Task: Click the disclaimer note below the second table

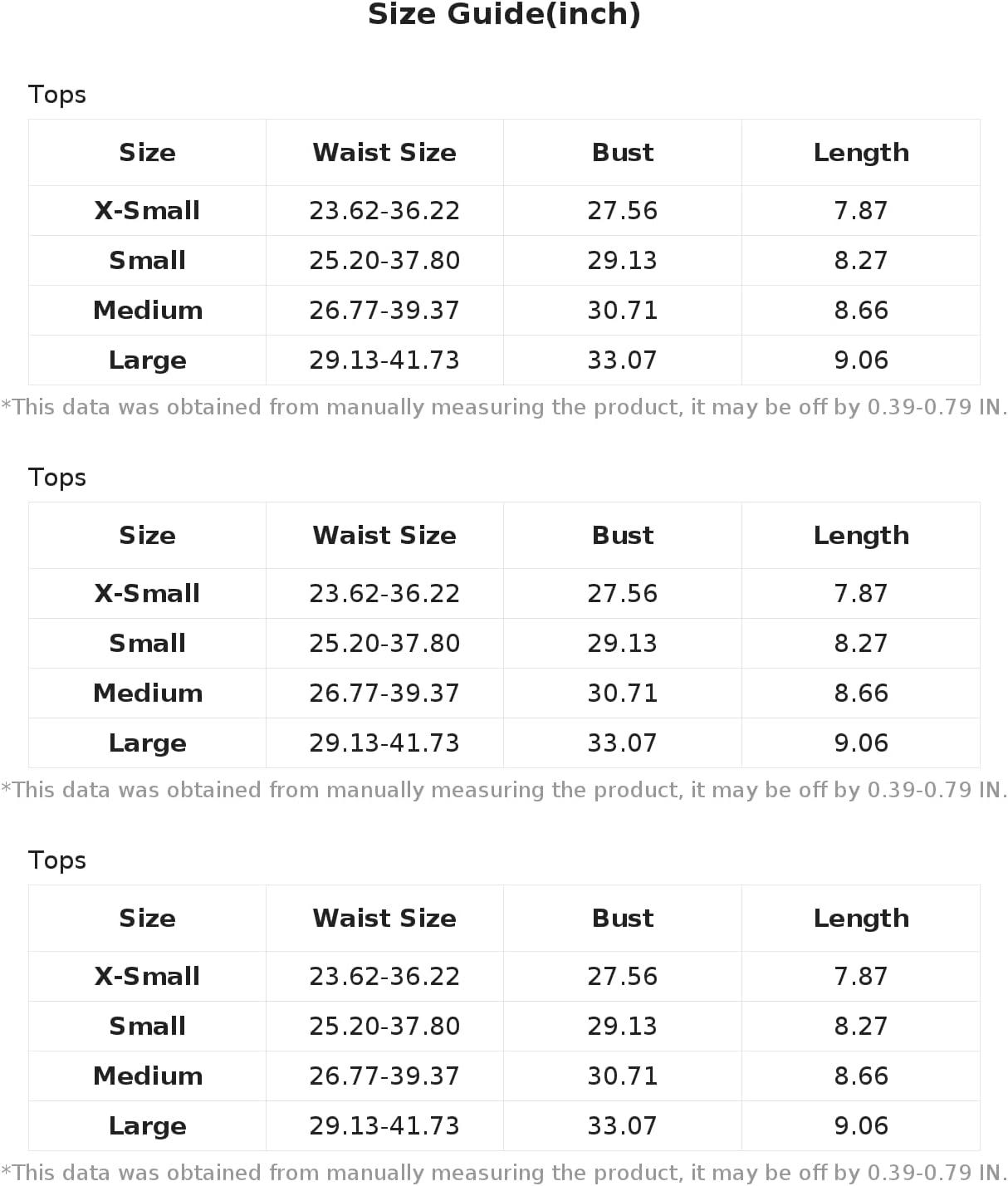Action: (504, 790)
